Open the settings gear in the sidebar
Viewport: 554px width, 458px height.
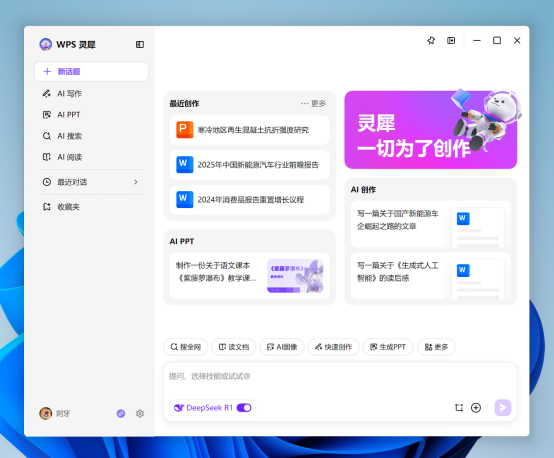tap(140, 413)
